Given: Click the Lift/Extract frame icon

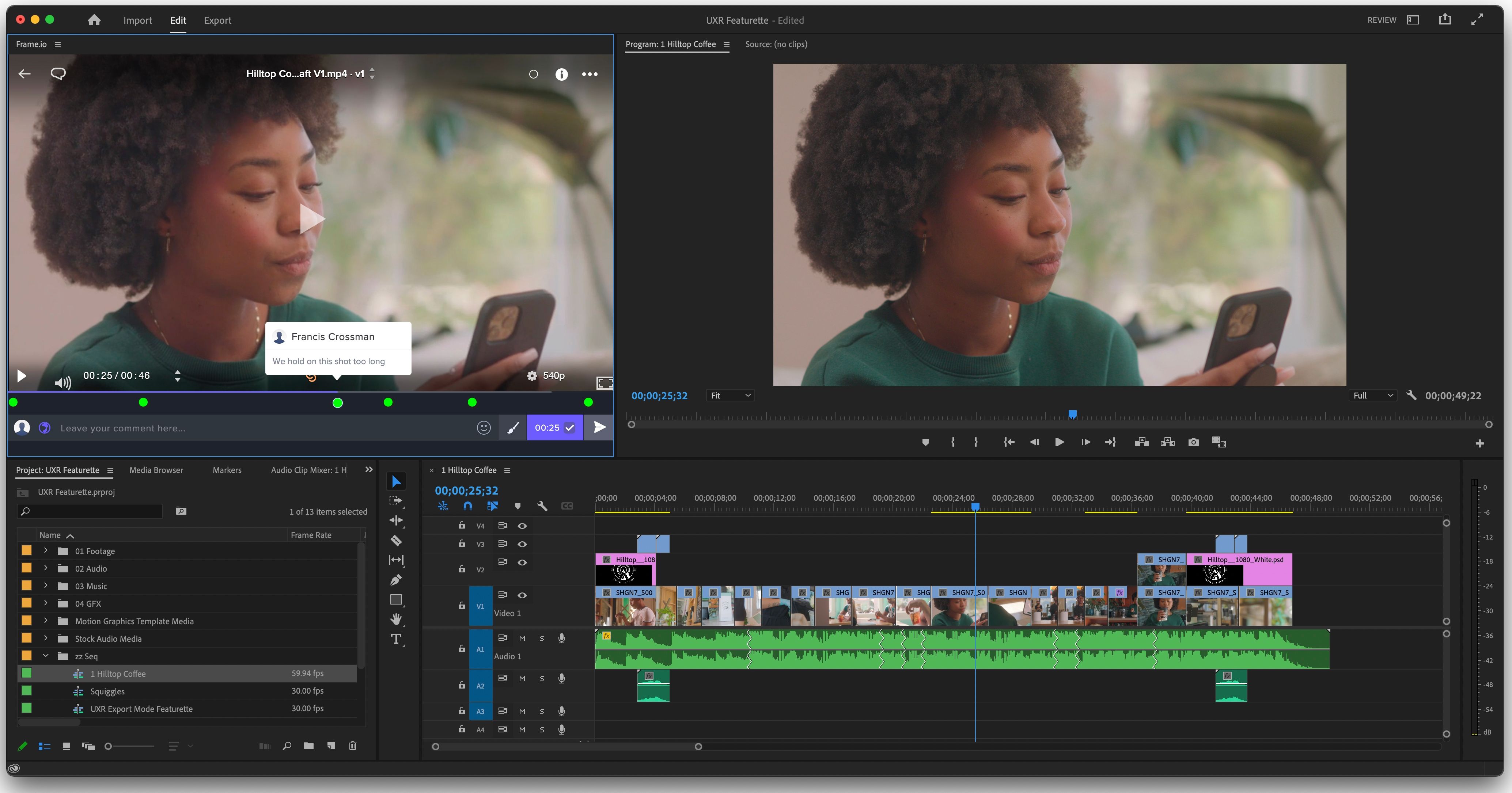Looking at the screenshot, I should 1141,441.
